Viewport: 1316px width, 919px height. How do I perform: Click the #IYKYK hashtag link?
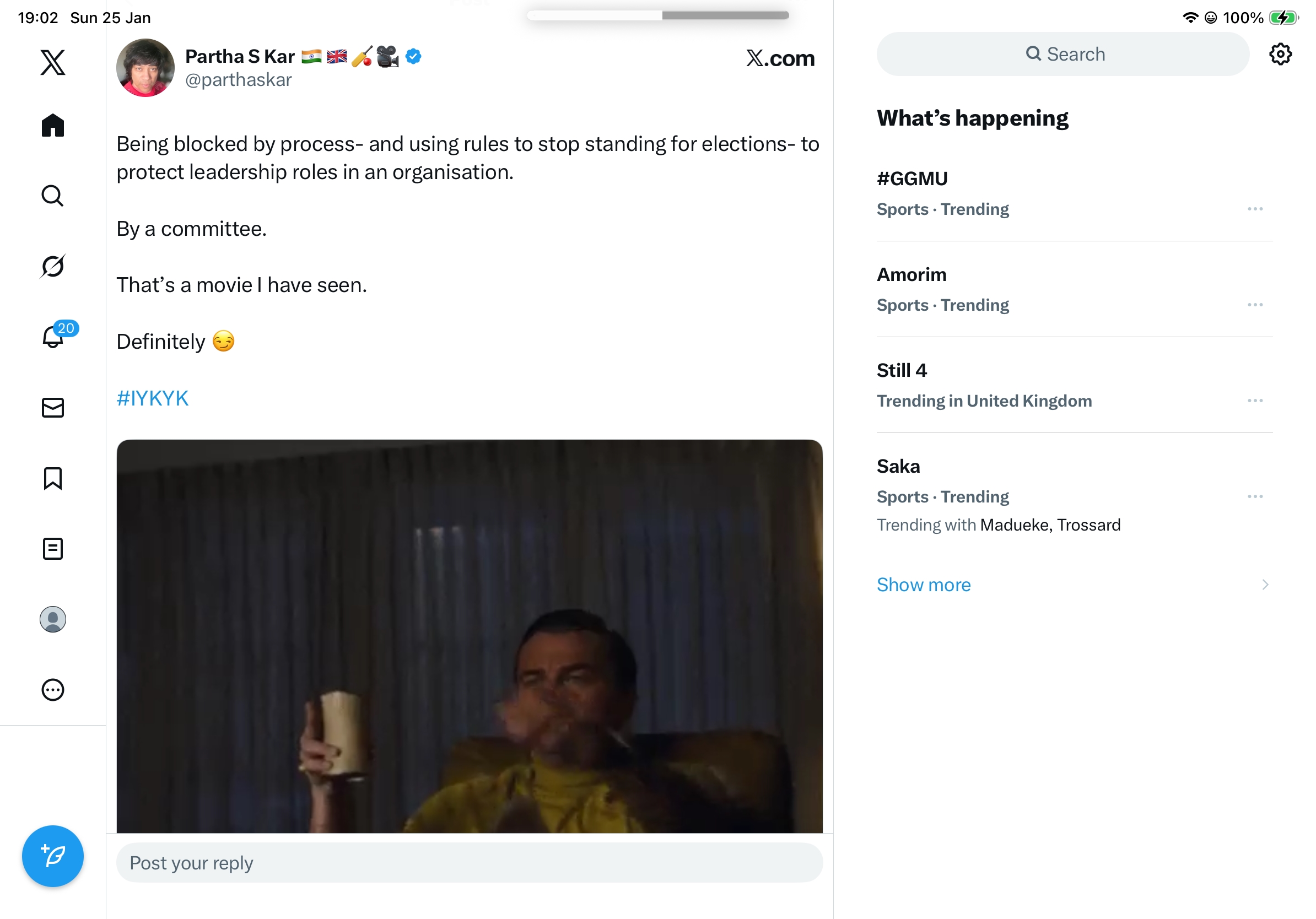pyautogui.click(x=153, y=398)
